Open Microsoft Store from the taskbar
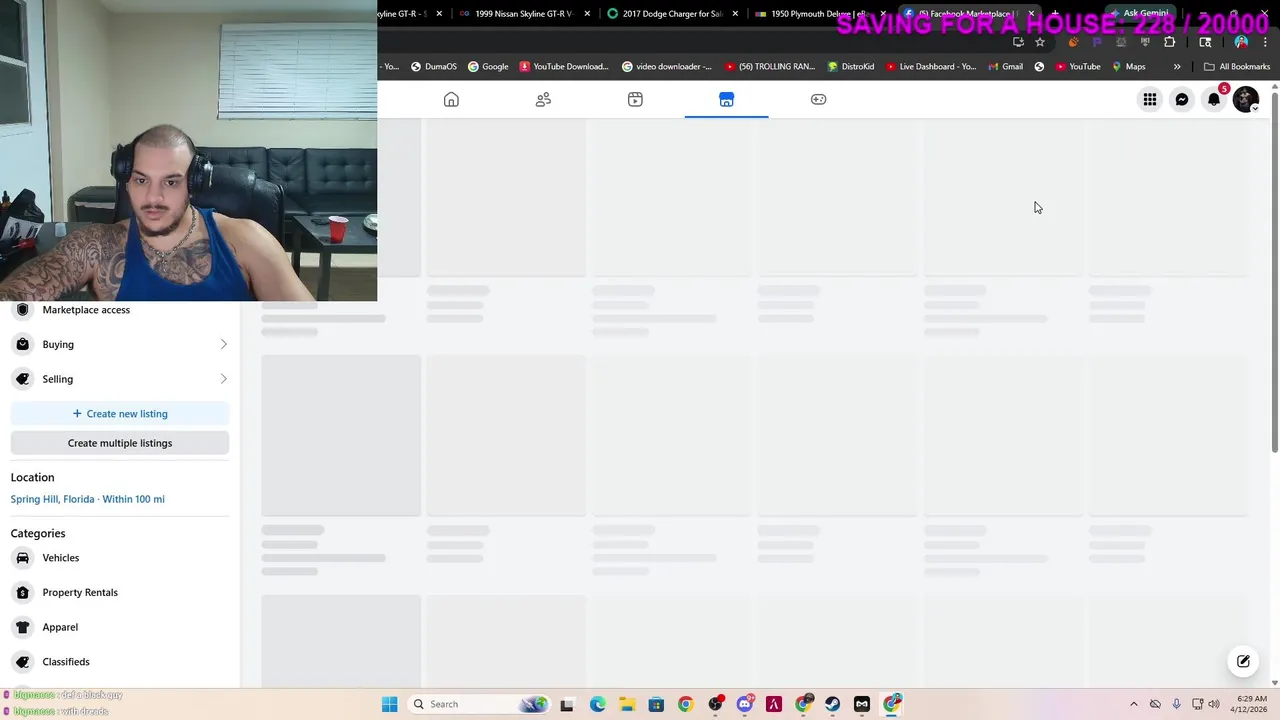 pyautogui.click(x=656, y=704)
